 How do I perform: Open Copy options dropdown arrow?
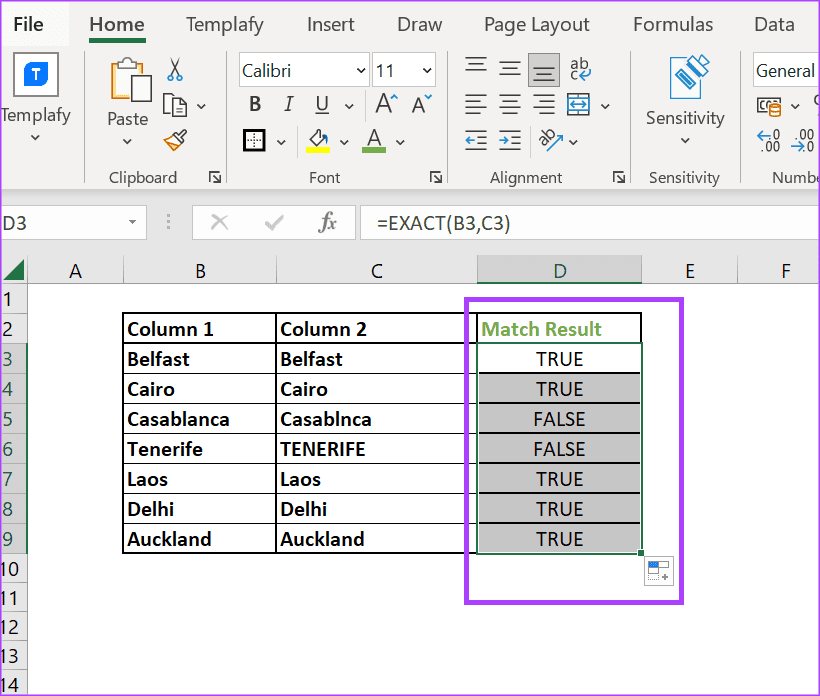pos(201,107)
